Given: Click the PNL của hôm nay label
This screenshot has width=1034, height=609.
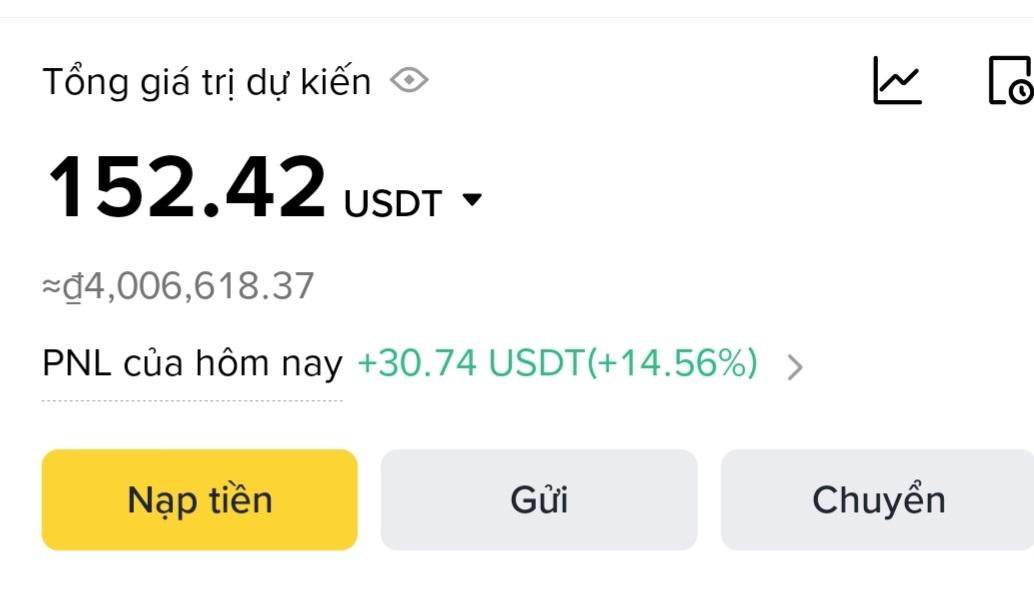Looking at the screenshot, I should tap(192, 363).
